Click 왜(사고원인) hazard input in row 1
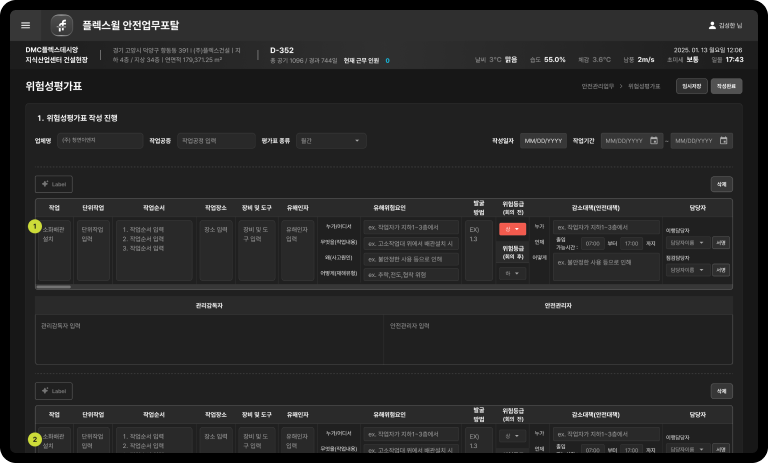The image size is (768, 463). click(x=411, y=259)
